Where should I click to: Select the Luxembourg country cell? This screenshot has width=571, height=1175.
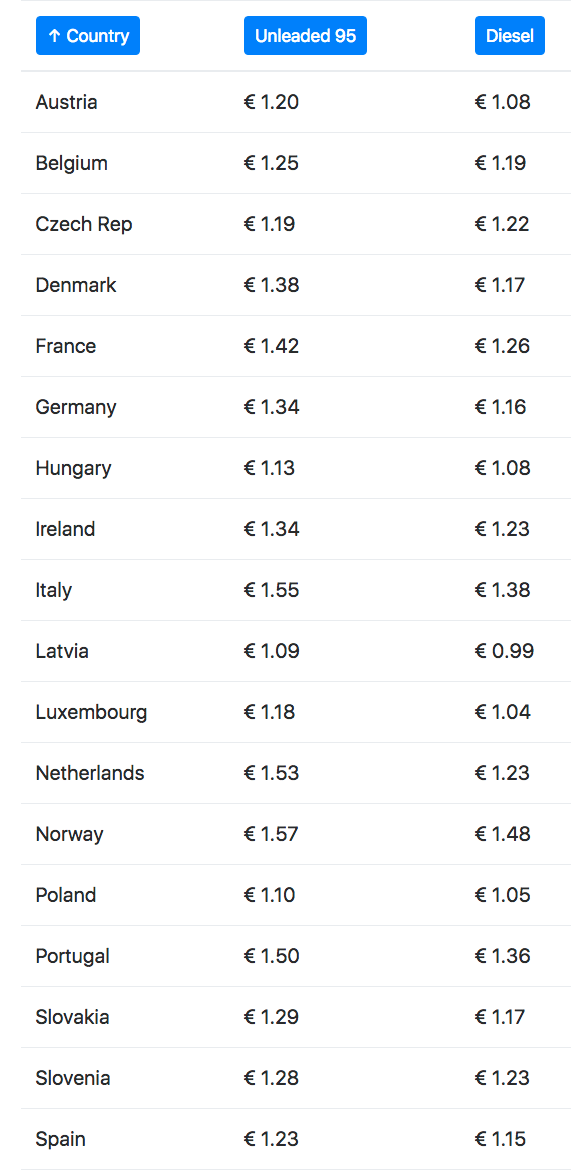click(x=91, y=713)
